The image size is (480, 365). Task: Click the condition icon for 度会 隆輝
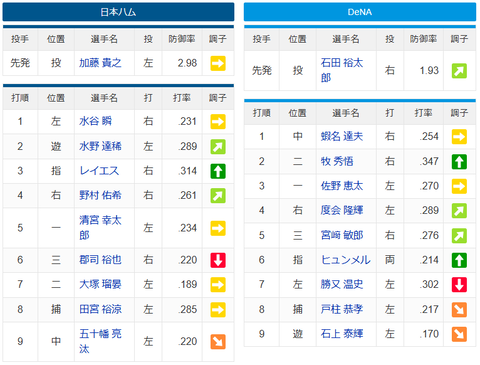pos(459,211)
